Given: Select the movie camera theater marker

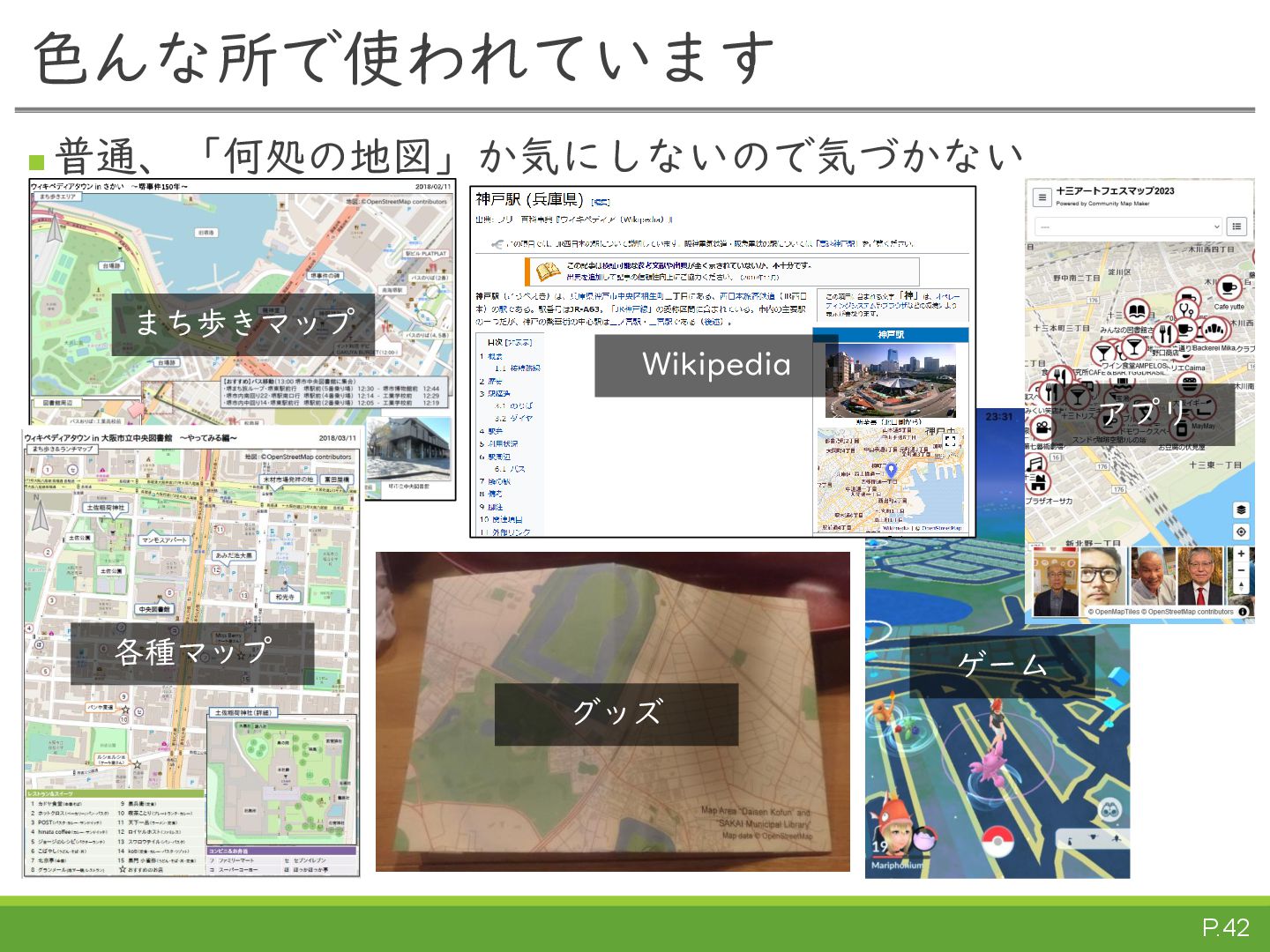Looking at the screenshot, I should click(1042, 428).
